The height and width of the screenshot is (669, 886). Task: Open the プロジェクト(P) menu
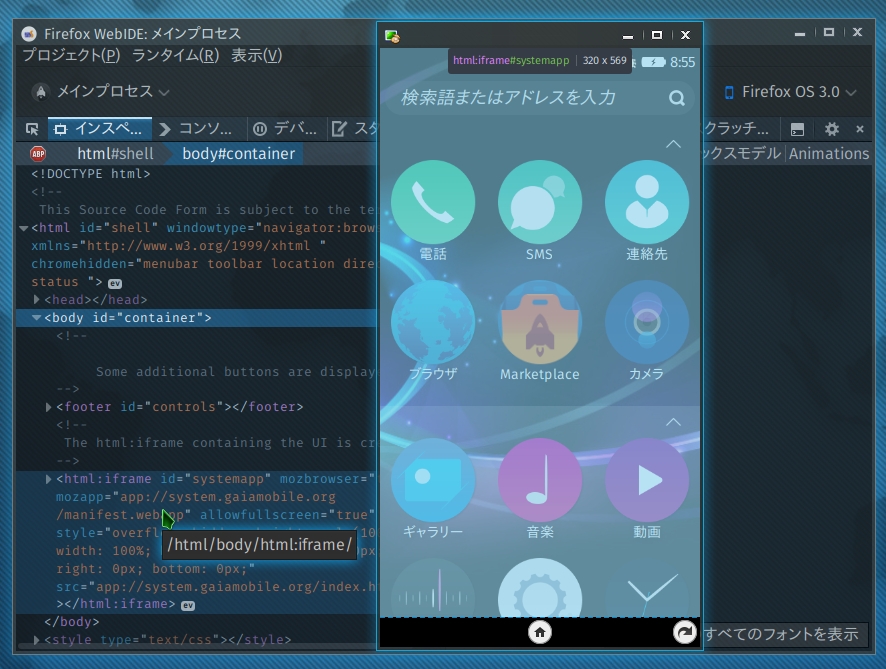(71, 55)
